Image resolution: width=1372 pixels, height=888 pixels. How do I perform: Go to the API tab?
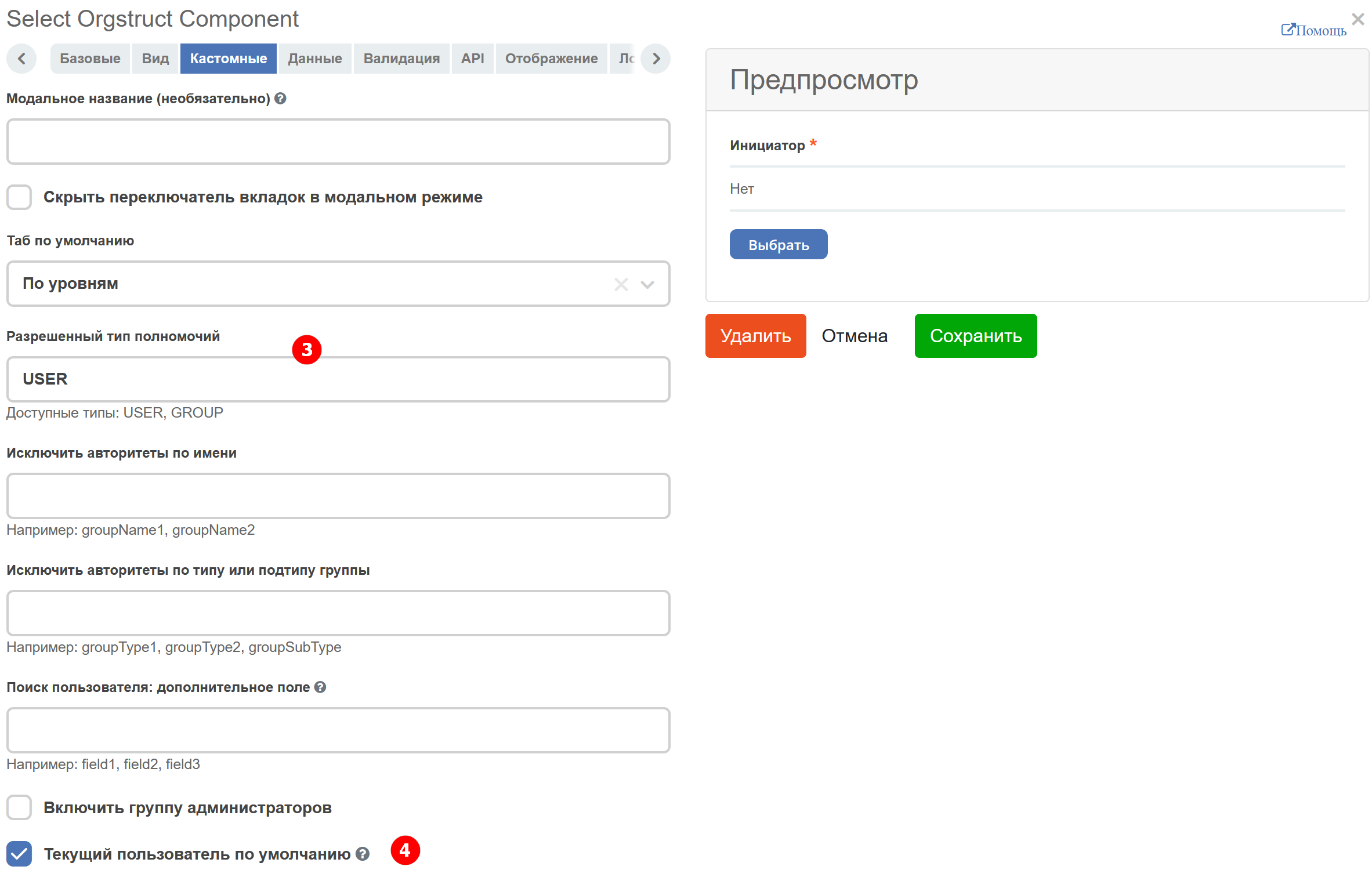[x=473, y=59]
